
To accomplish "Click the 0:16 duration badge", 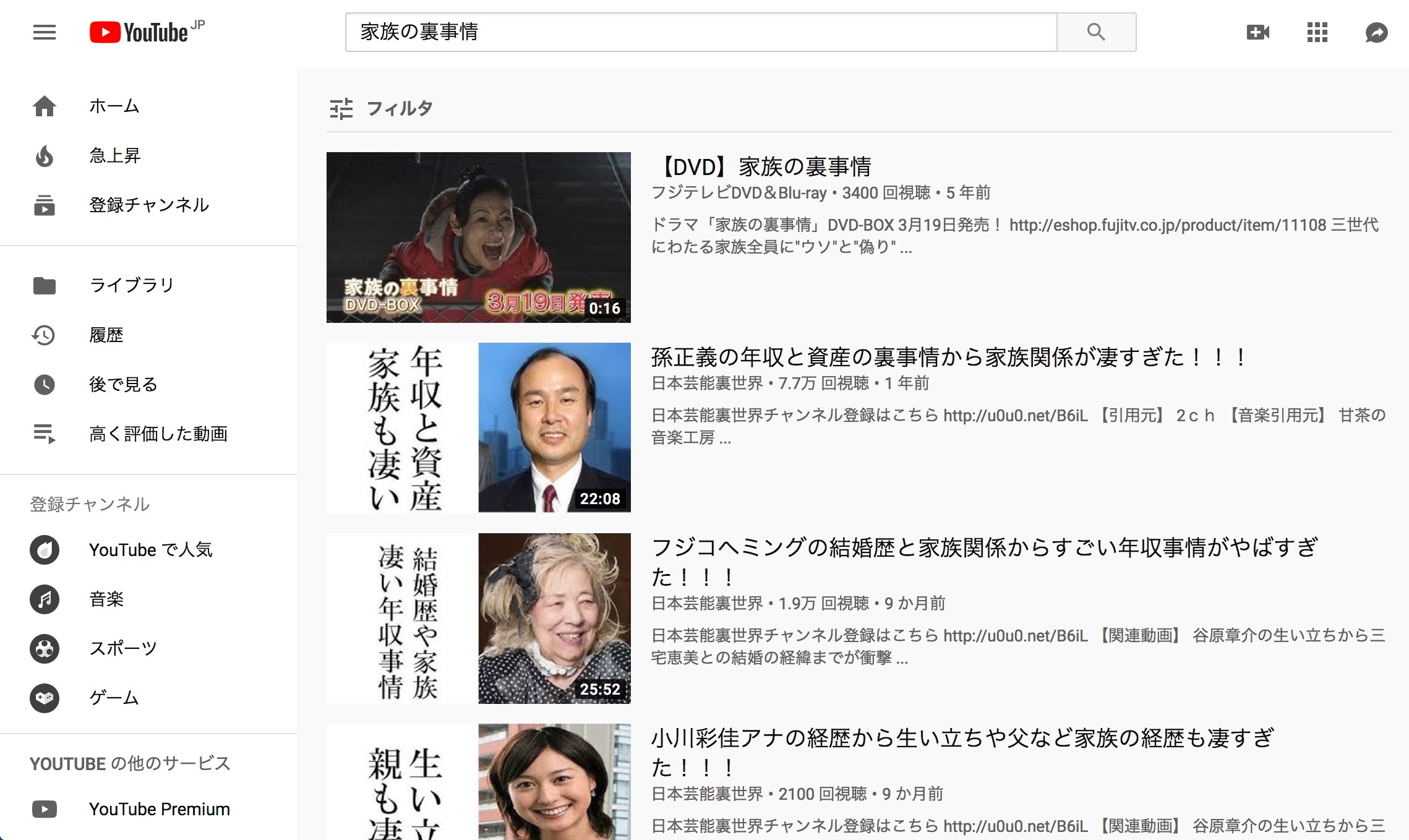I will (x=604, y=308).
